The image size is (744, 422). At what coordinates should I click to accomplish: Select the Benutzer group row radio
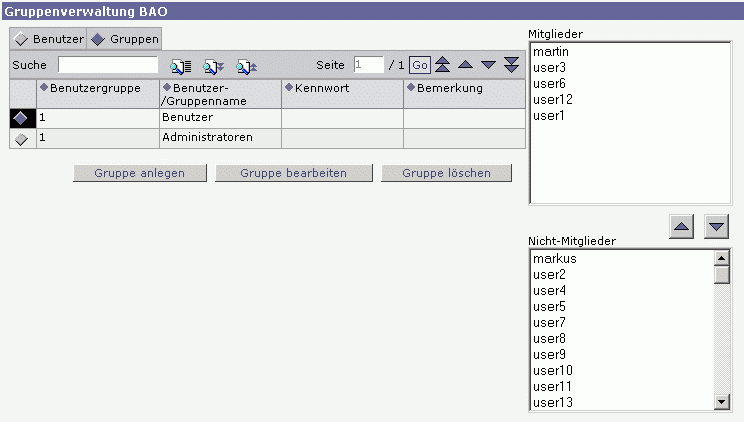[22, 118]
